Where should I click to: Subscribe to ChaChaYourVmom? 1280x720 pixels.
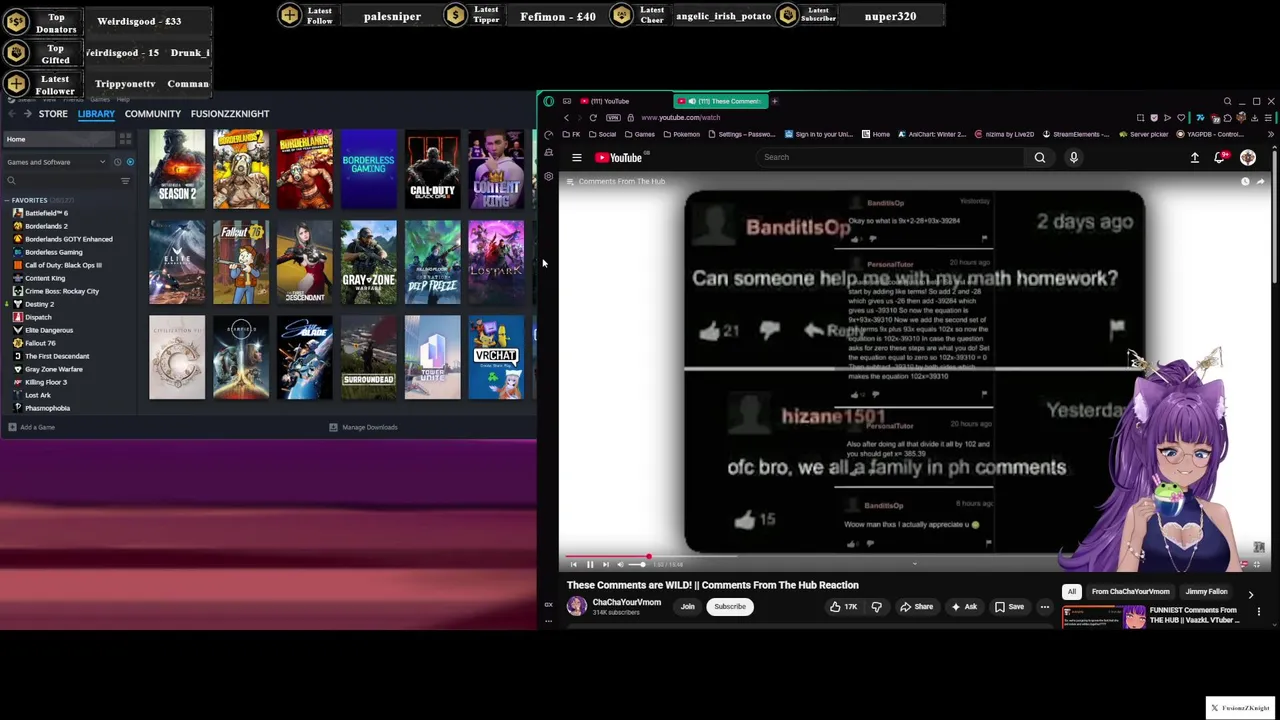point(730,606)
